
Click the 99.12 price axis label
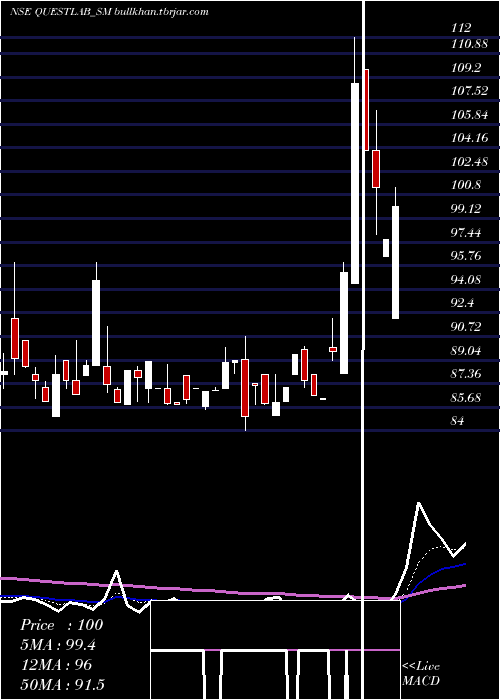pyautogui.click(x=467, y=208)
